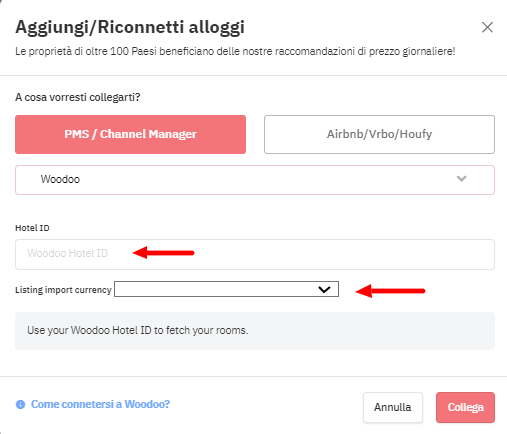This screenshot has height=434, width=507.
Task: Open the Woodoo PMS selection dropdown
Action: click(255, 180)
